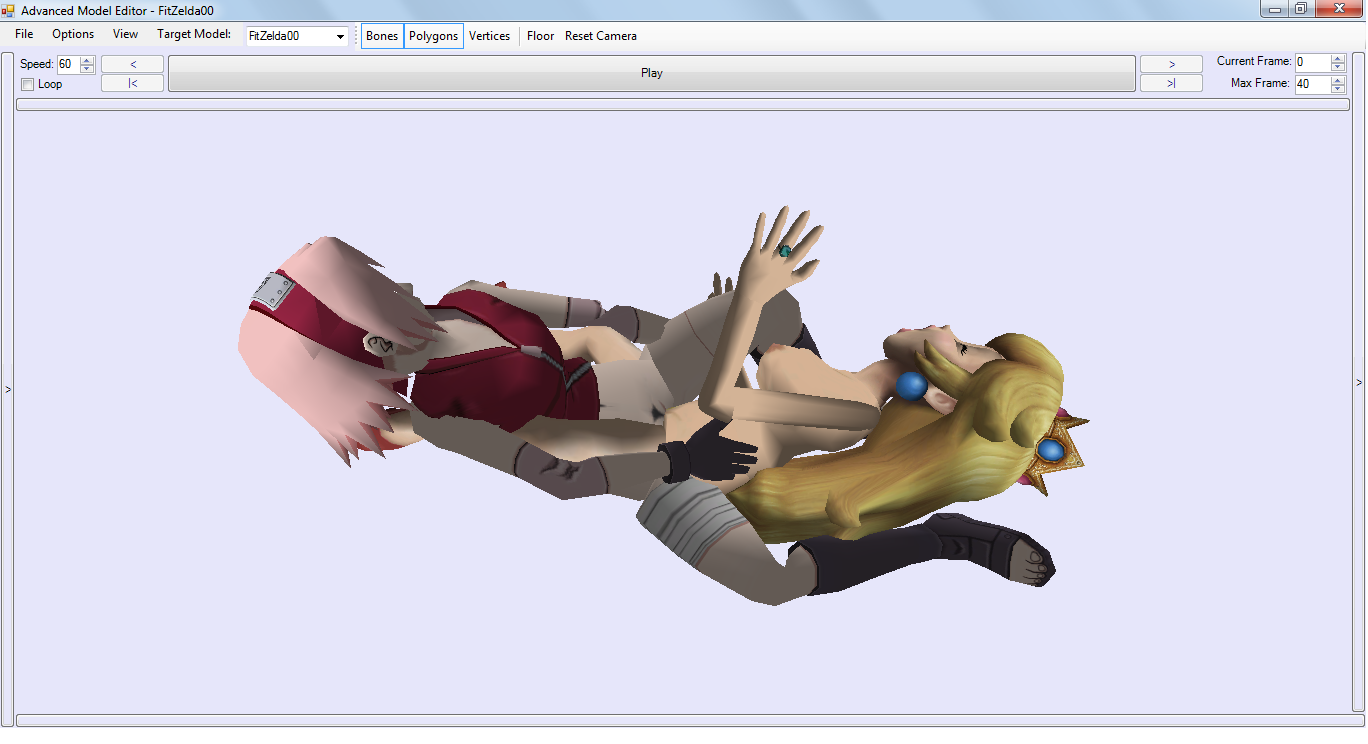Jump to first frame with |< button
This screenshot has height=744, width=1368.
(132, 83)
